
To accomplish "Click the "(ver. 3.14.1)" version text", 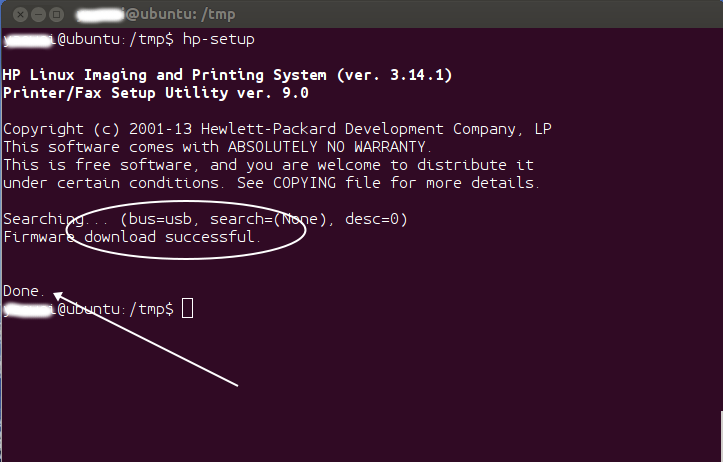I will click(395, 75).
